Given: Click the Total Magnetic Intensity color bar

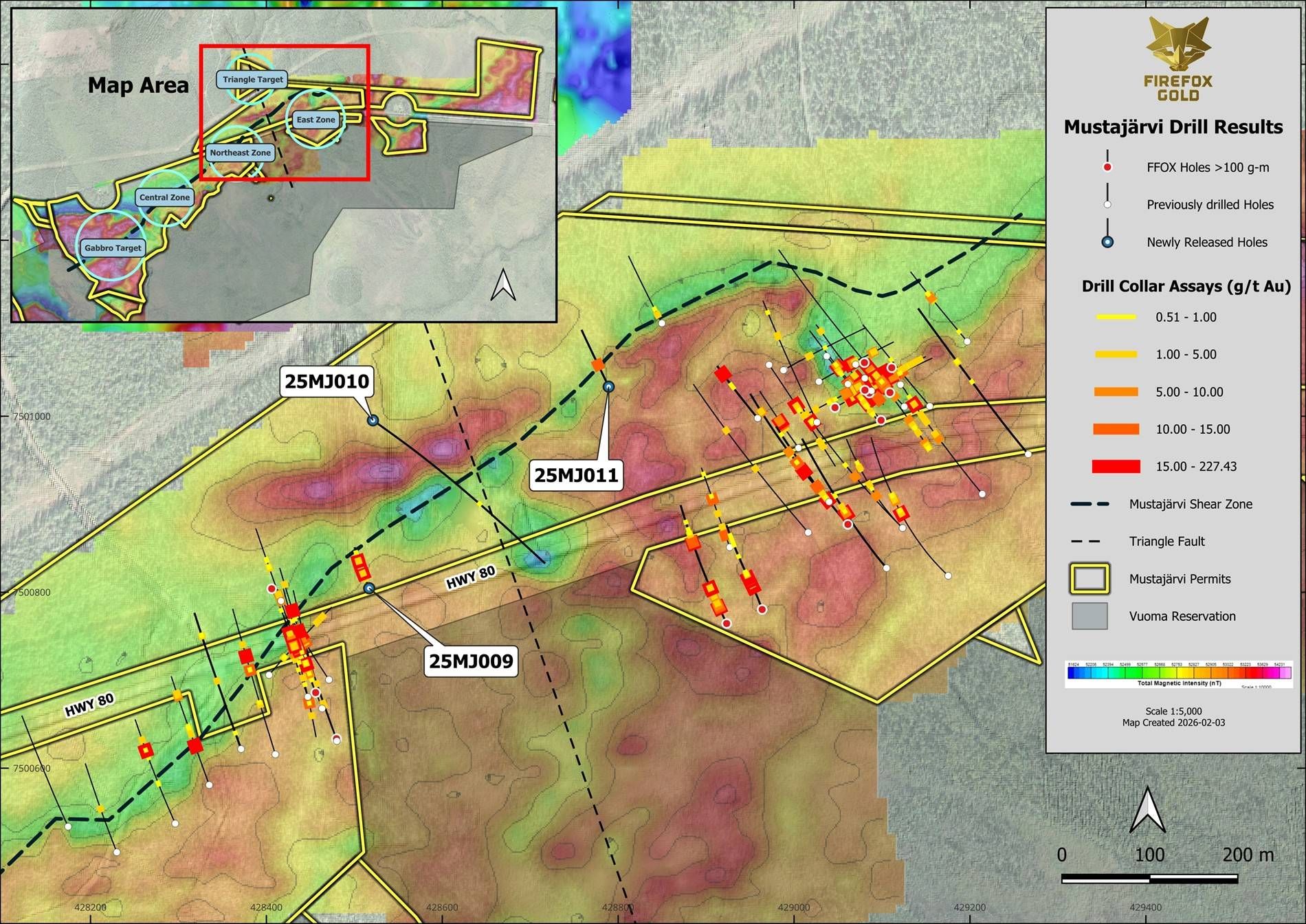Looking at the screenshot, I should coord(1179,674).
